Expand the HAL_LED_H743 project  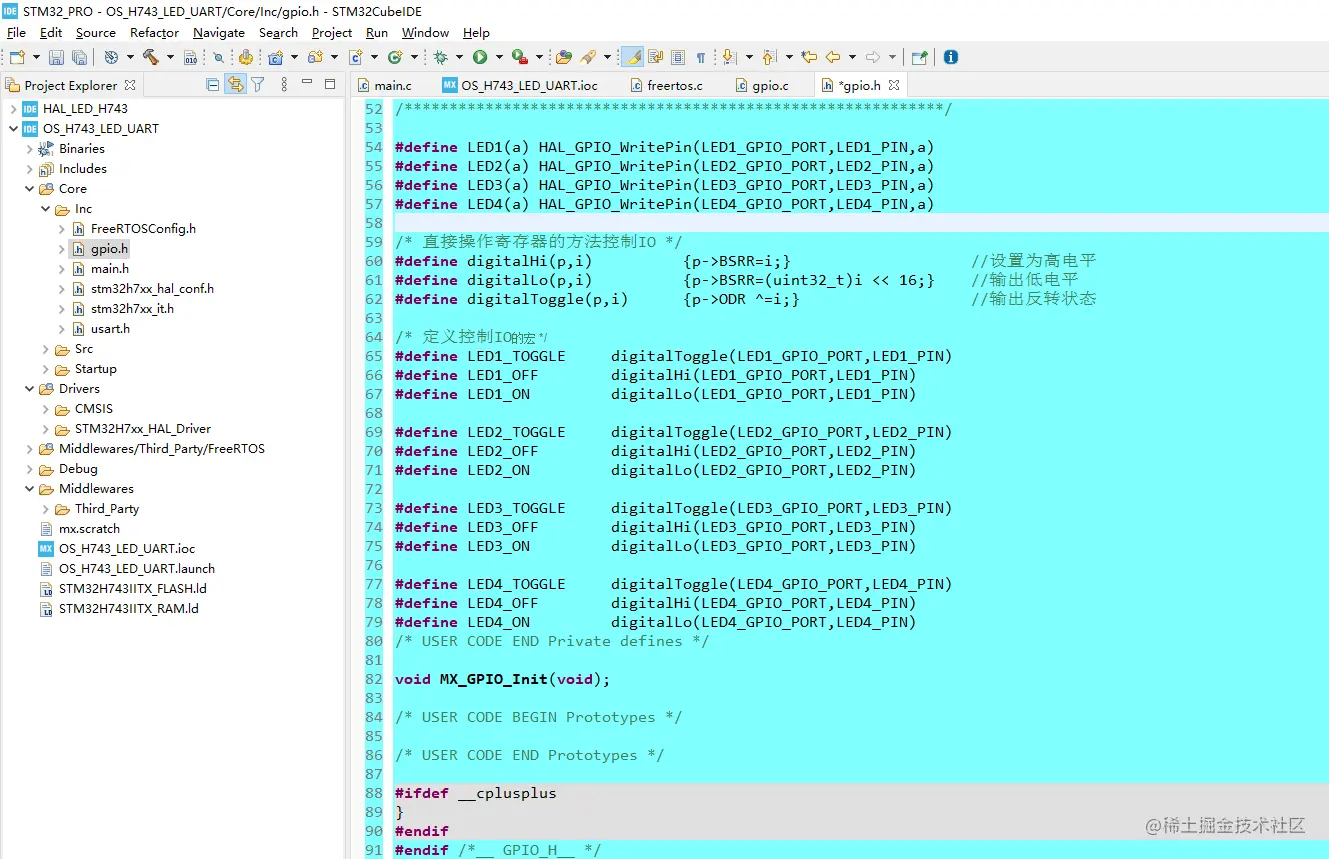tap(12, 108)
